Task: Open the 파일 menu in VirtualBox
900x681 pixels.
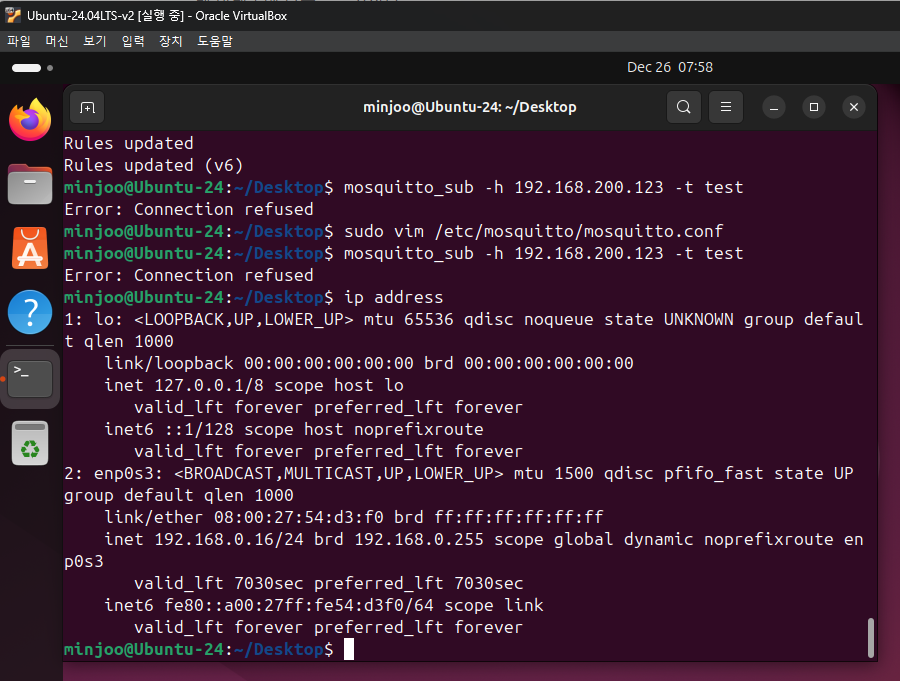Action: [19, 41]
